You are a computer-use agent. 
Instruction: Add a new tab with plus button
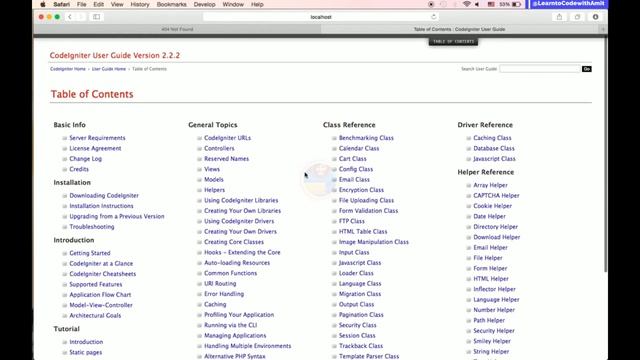click(x=603, y=29)
